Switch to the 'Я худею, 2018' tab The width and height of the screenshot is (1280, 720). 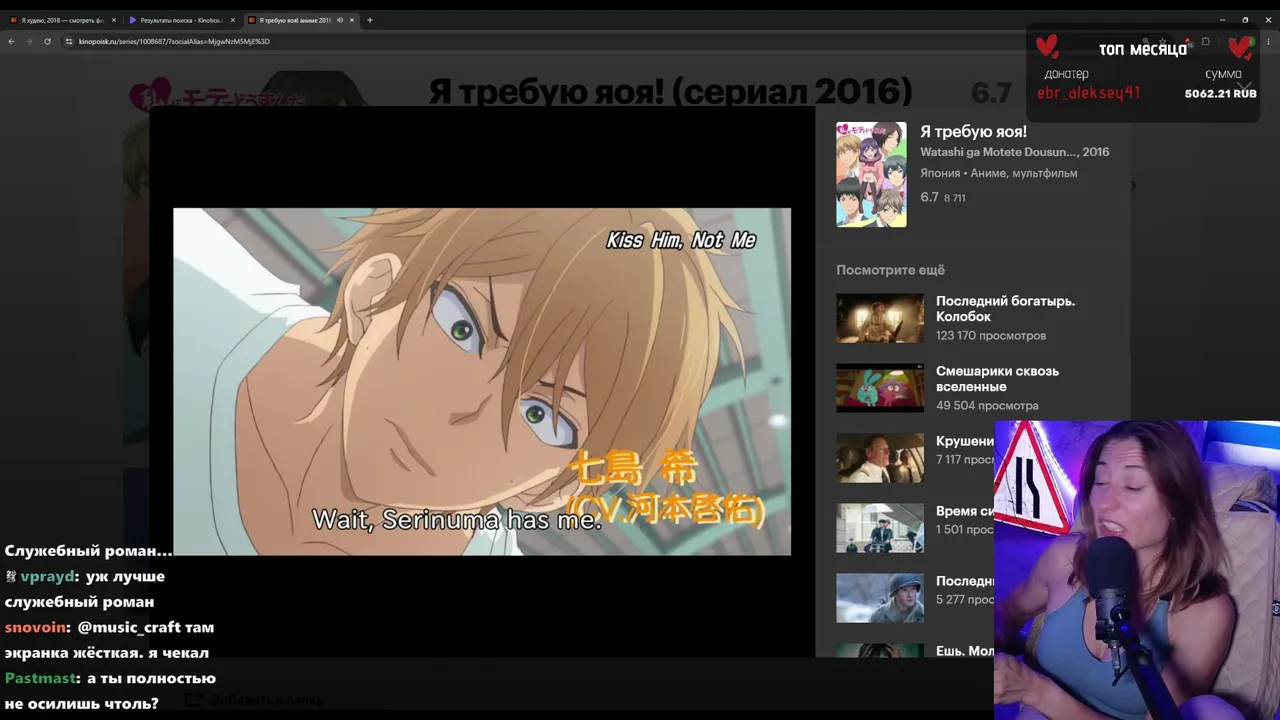coord(62,20)
